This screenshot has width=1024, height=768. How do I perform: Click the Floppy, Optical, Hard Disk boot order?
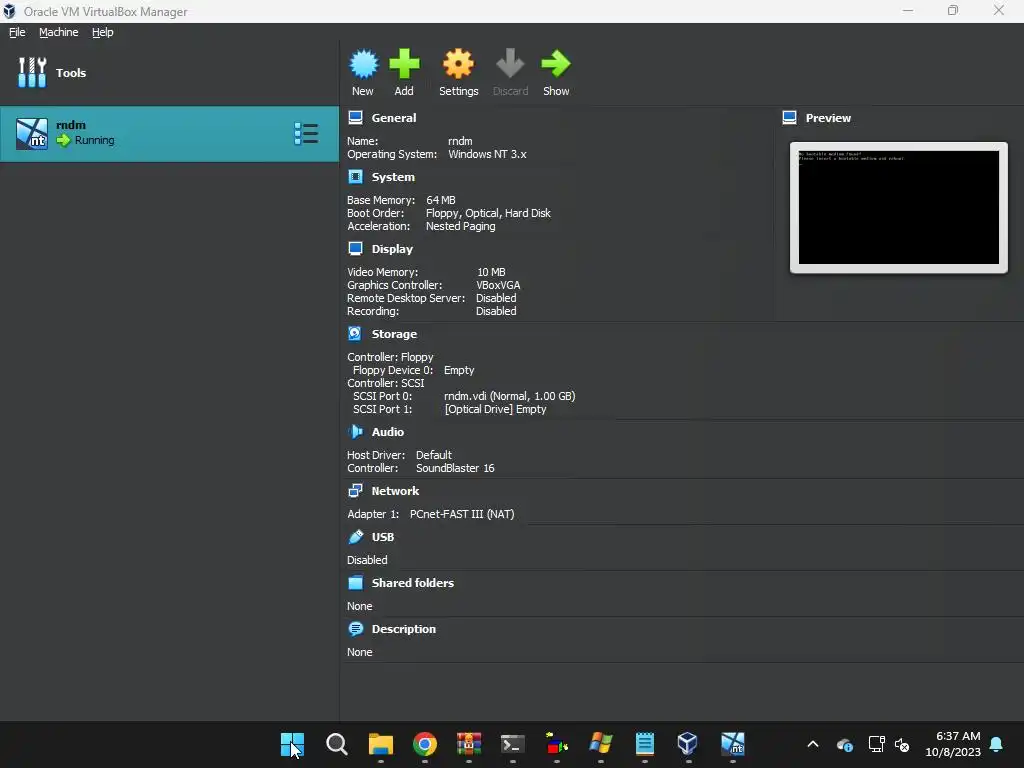(488, 213)
